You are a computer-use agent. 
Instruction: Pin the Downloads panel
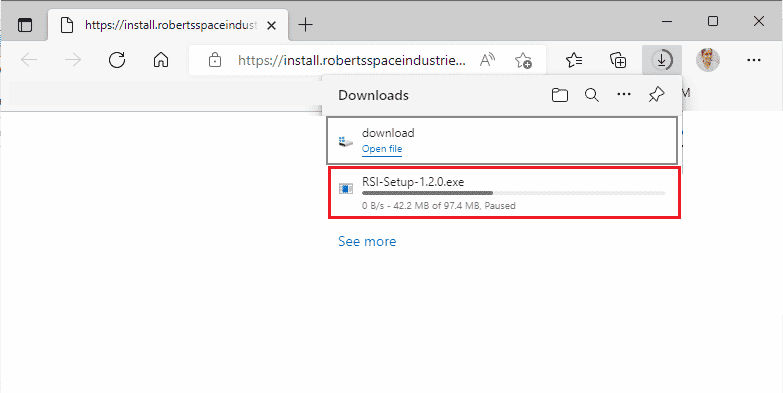pyautogui.click(x=656, y=95)
